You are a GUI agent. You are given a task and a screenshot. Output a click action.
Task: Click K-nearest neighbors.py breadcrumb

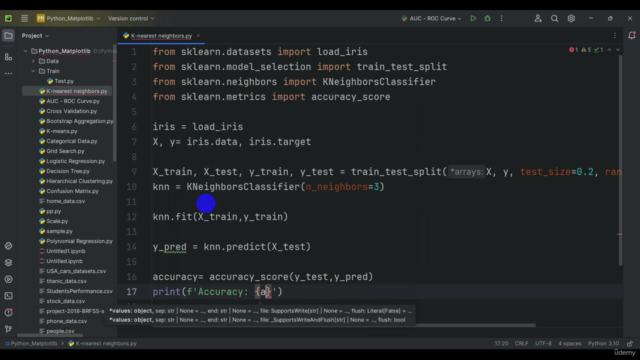coord(102,344)
